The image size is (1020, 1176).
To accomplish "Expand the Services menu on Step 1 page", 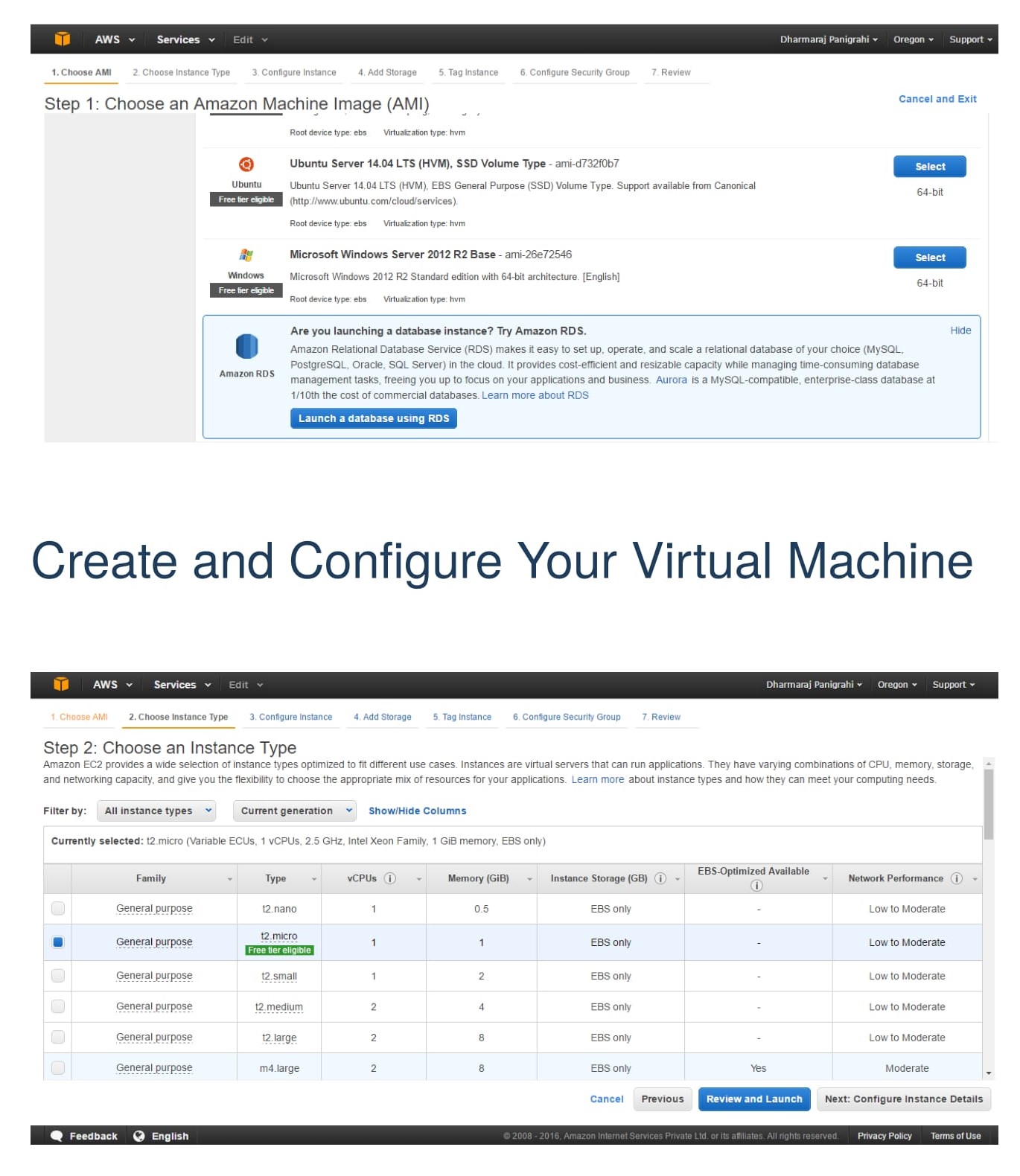I will pos(185,39).
